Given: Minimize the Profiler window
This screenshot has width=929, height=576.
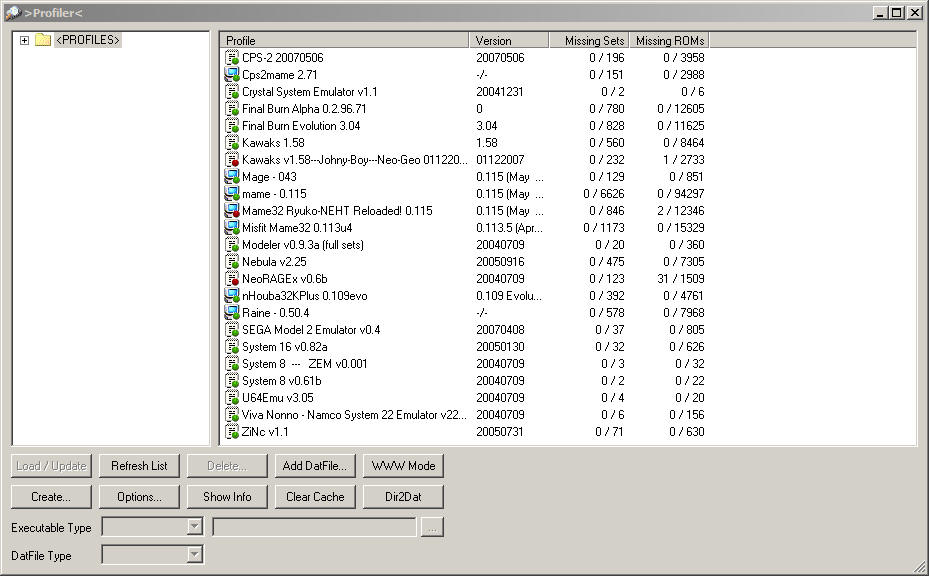Looking at the screenshot, I should click(881, 12).
